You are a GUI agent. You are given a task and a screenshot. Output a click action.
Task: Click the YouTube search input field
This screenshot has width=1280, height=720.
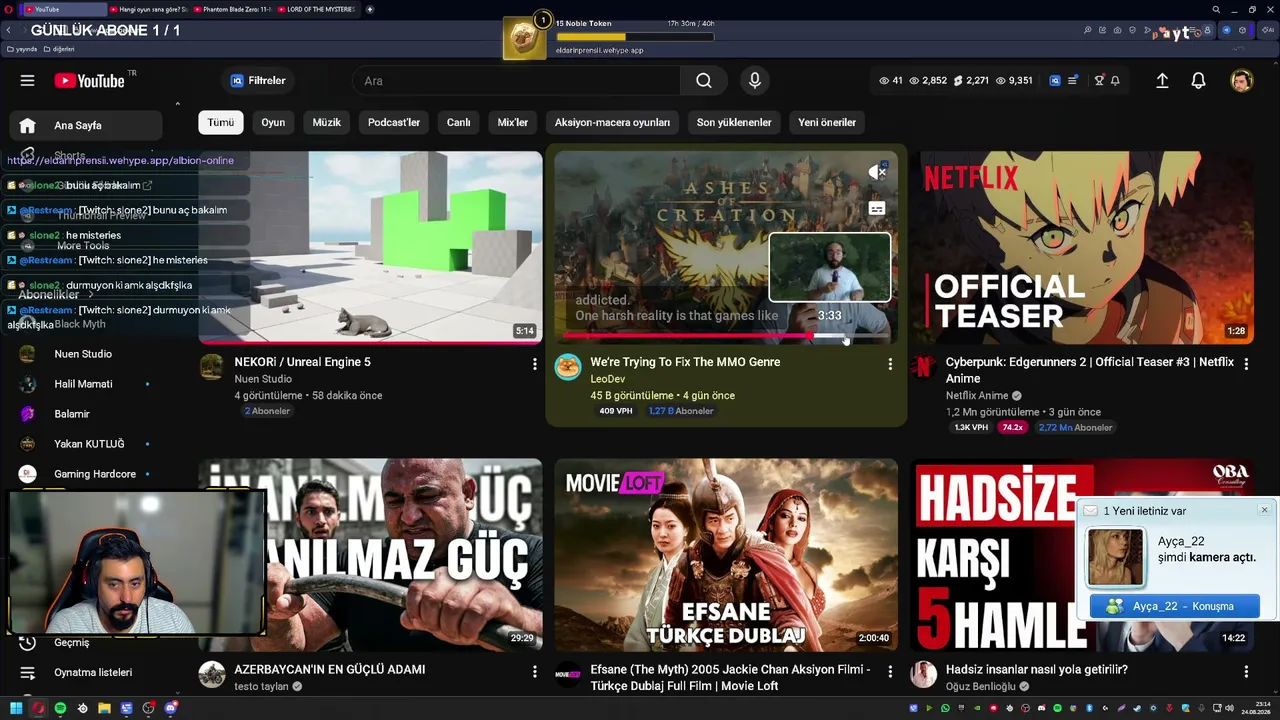(516, 81)
